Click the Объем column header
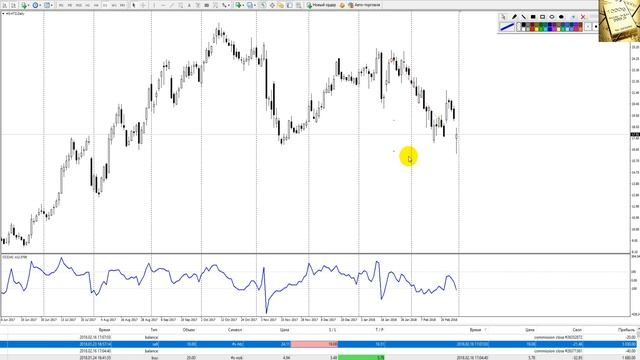 (x=189, y=329)
